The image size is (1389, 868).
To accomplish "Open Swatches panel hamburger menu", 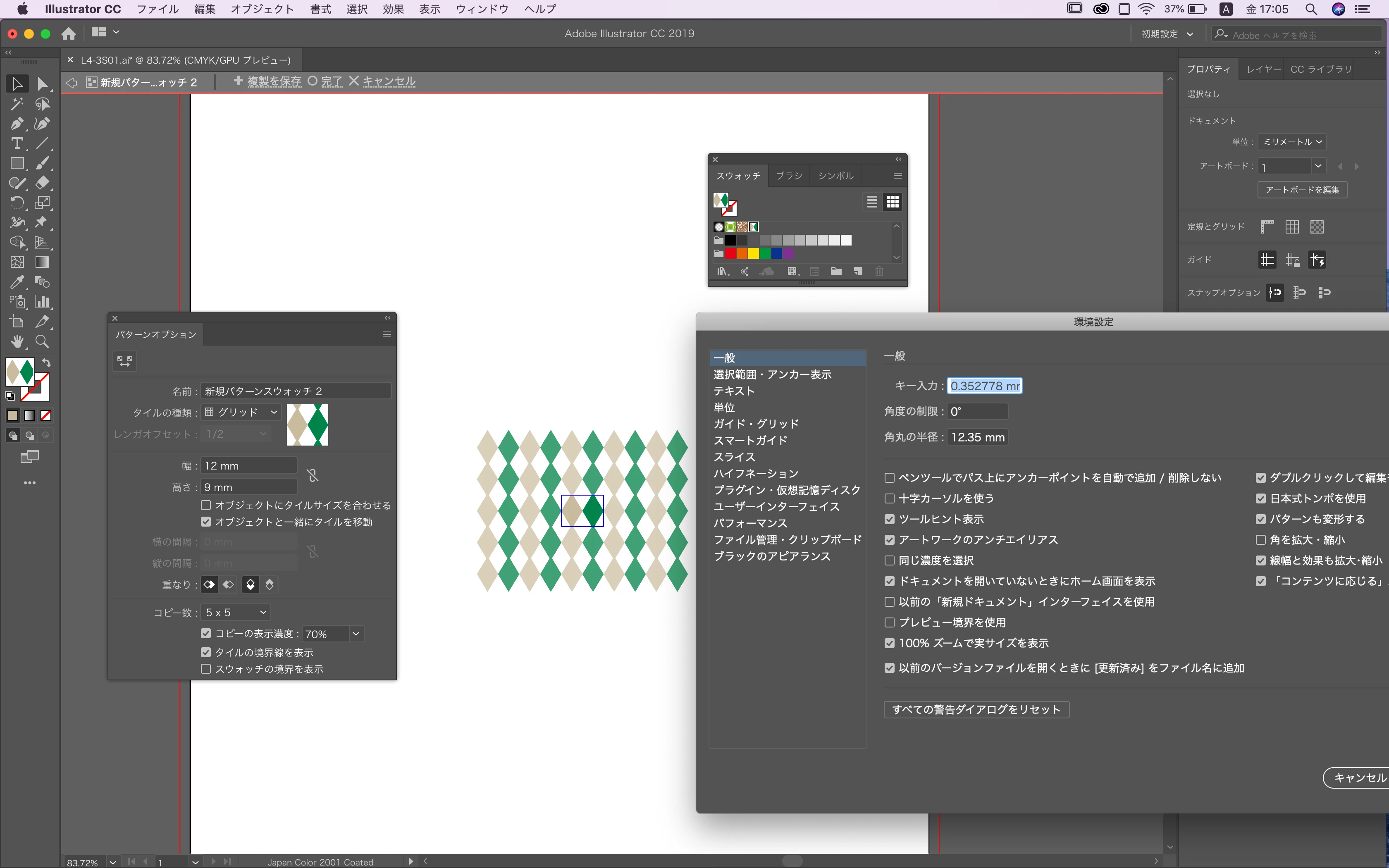I will tap(898, 176).
